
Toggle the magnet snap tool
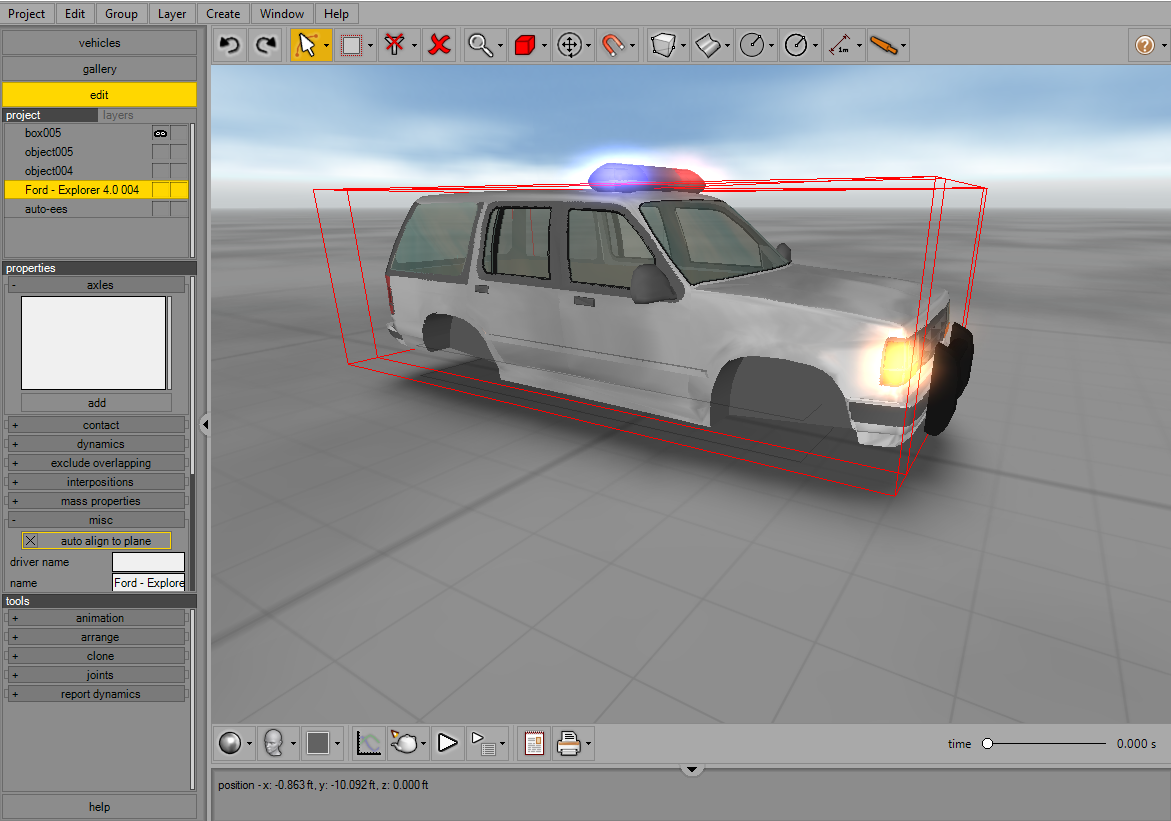click(612, 46)
